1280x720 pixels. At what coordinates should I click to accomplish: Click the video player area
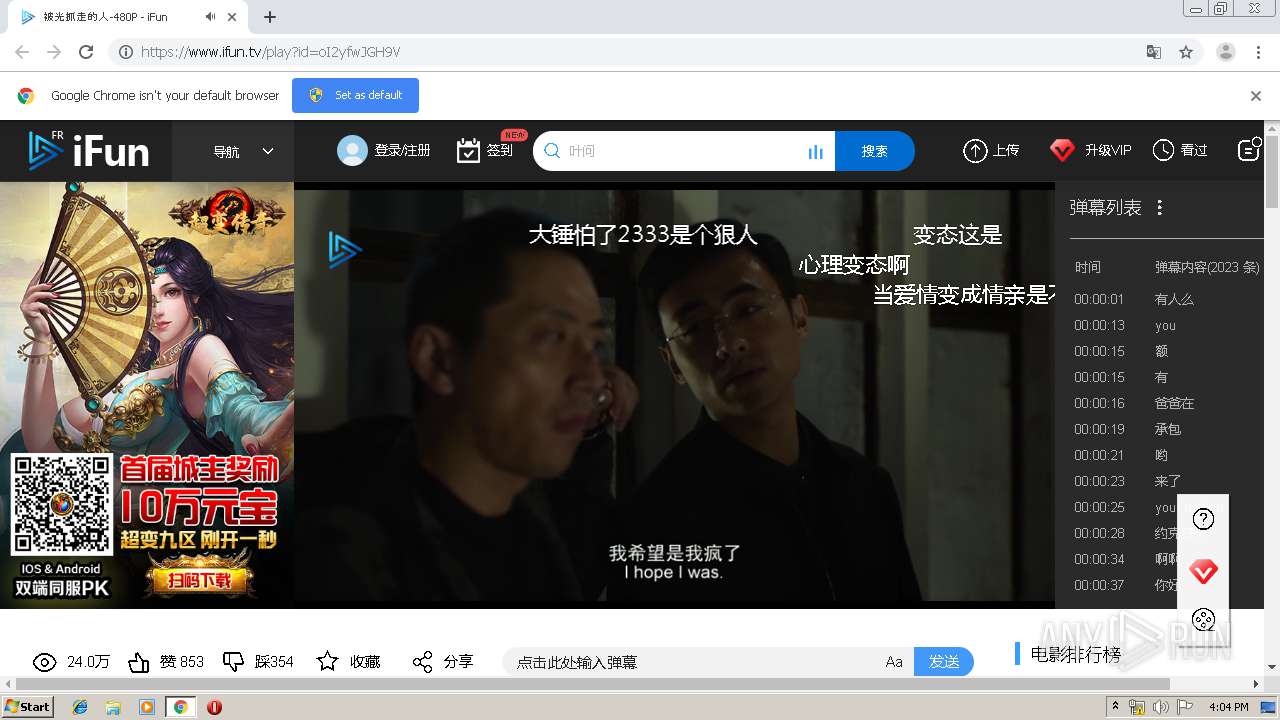(x=674, y=395)
